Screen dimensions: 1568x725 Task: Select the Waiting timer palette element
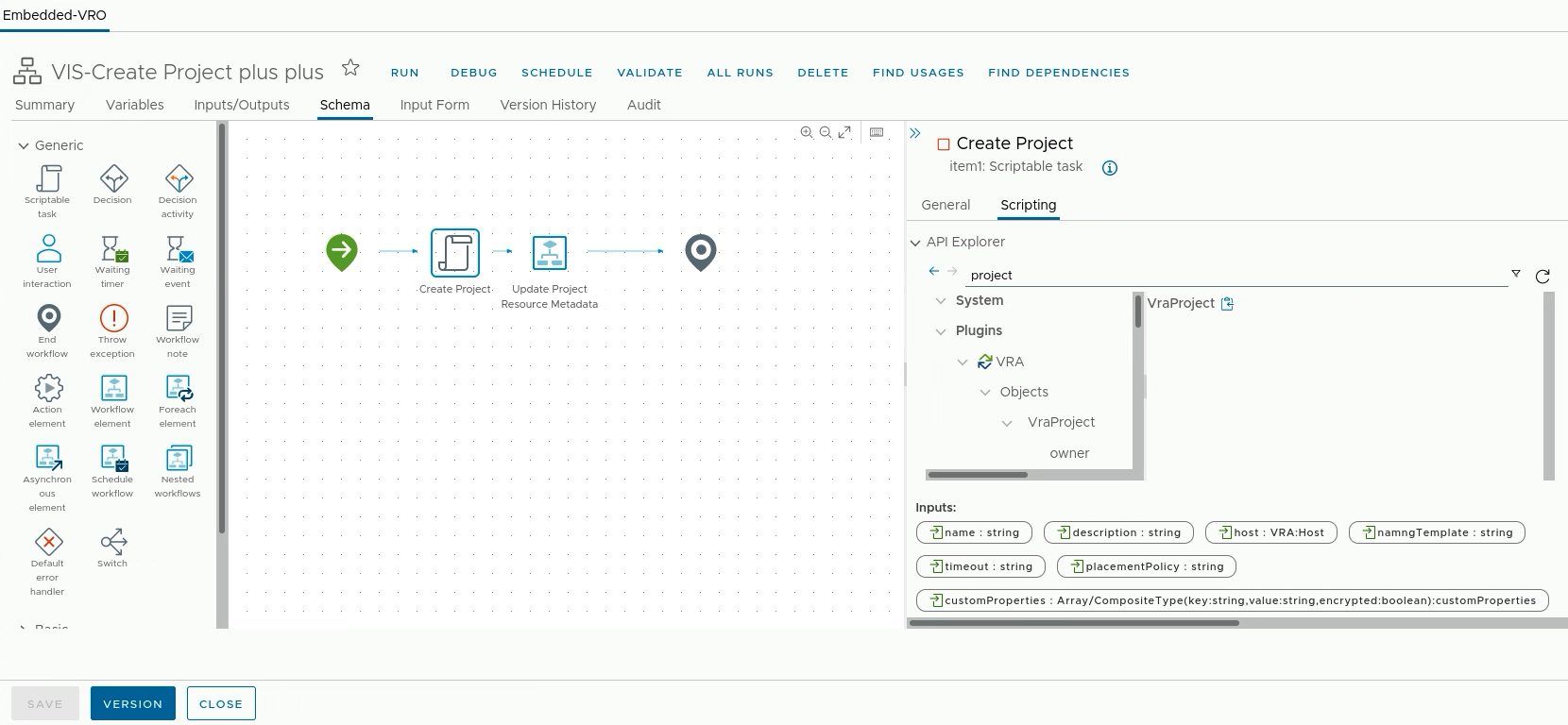point(113,261)
